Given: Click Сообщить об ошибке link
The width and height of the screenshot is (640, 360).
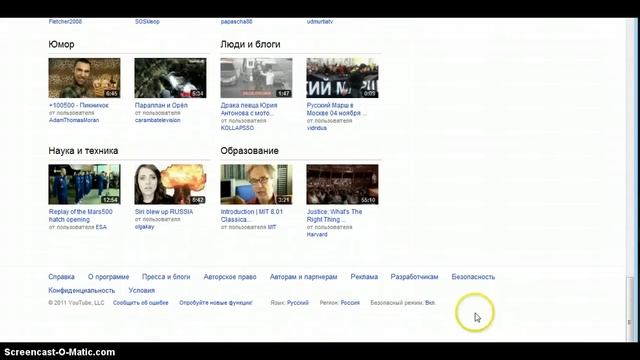Looking at the screenshot, I should (x=140, y=303).
